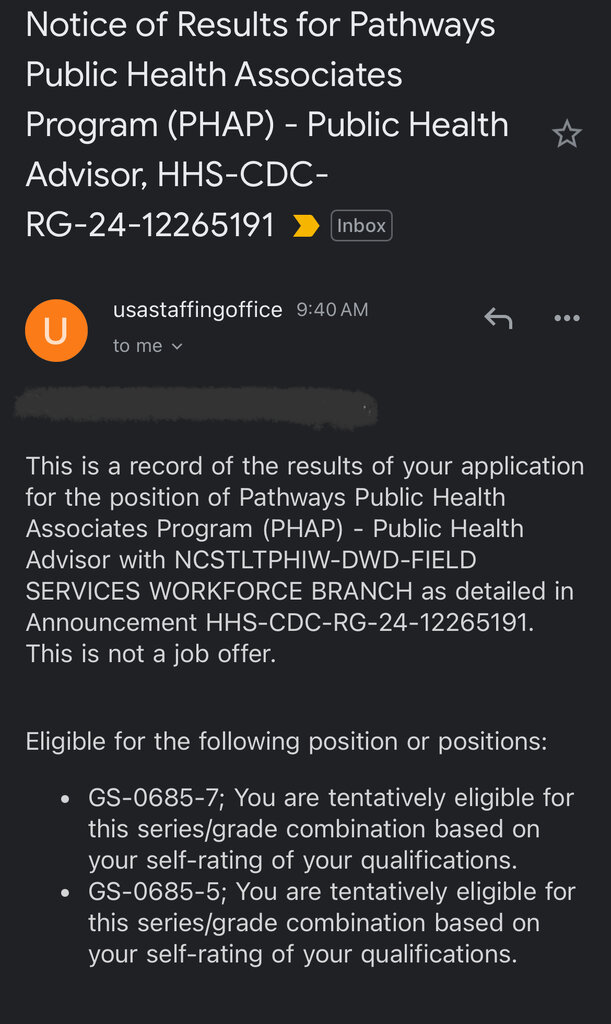Tap the orange U sender avatar
Viewport: 611px width, 1024px height.
[55, 330]
